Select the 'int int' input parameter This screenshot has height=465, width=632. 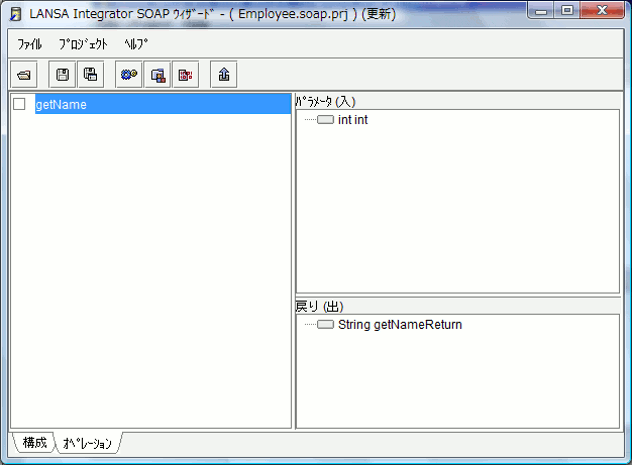[x=353, y=120]
